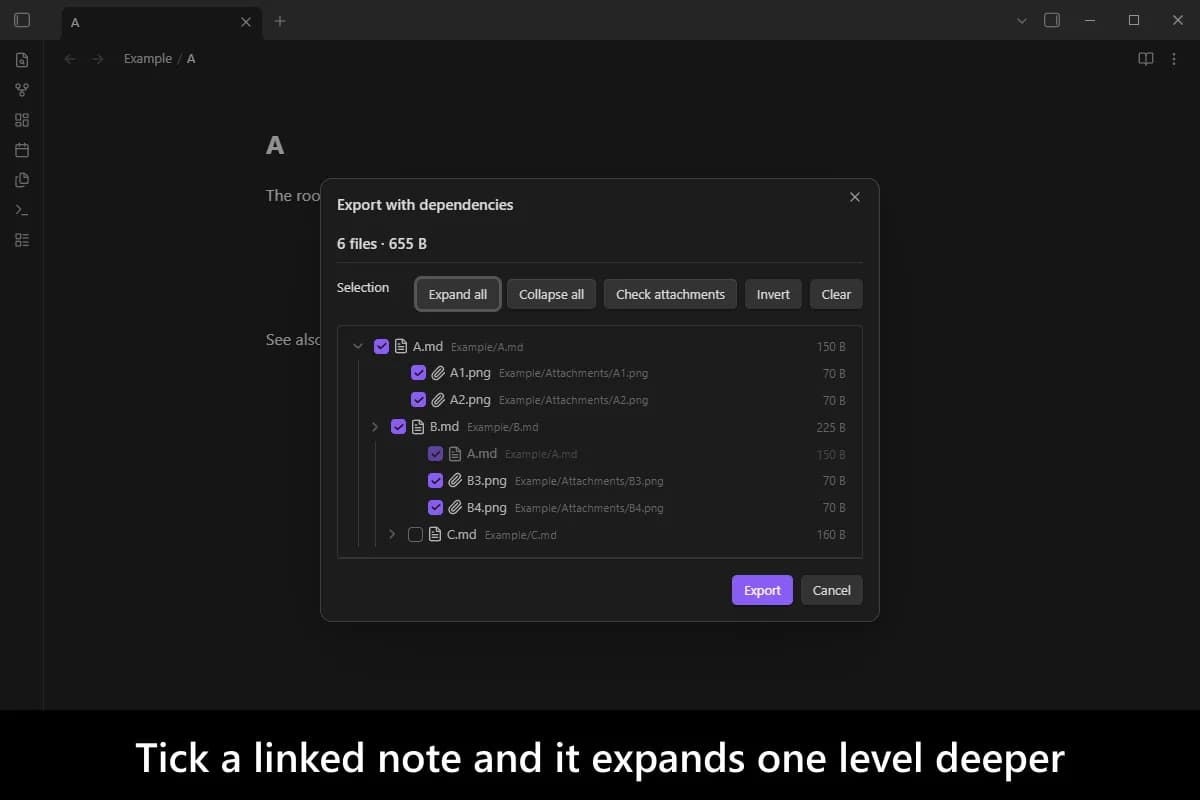
Task: Click the B4.png file name
Action: 487,508
